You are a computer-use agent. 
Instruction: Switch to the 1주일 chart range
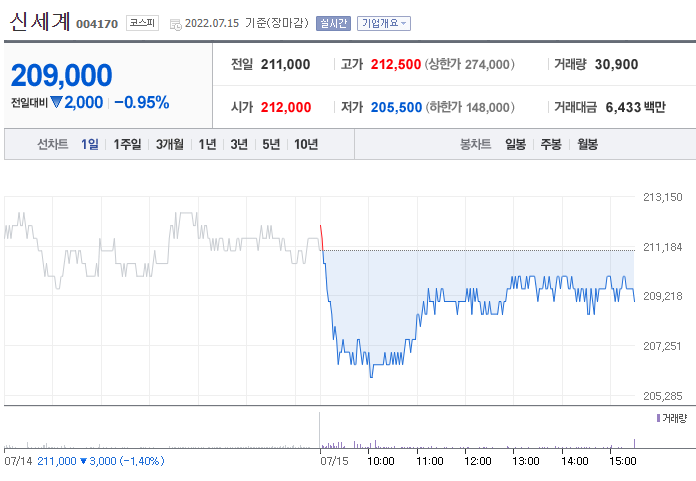coord(127,144)
